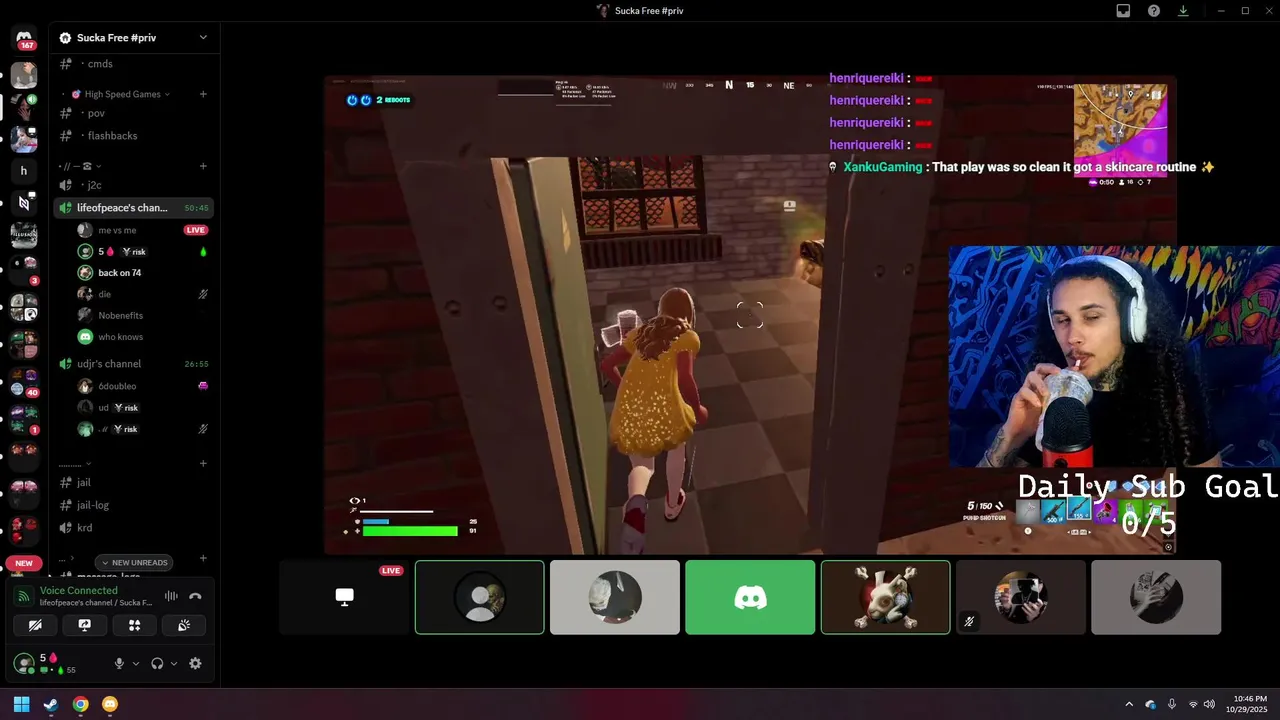Select user back on 74
This screenshot has height=720, width=1280.
119,273
